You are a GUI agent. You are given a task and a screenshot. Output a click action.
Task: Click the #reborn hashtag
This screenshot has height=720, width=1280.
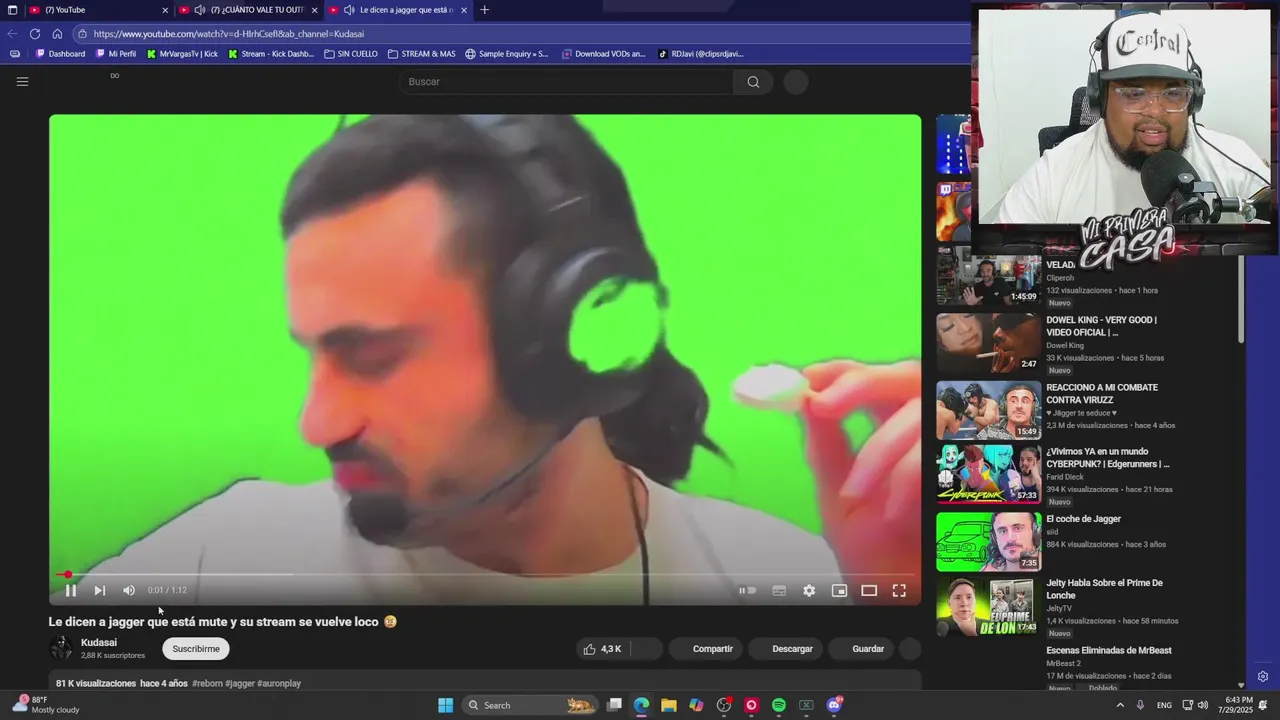(207, 684)
